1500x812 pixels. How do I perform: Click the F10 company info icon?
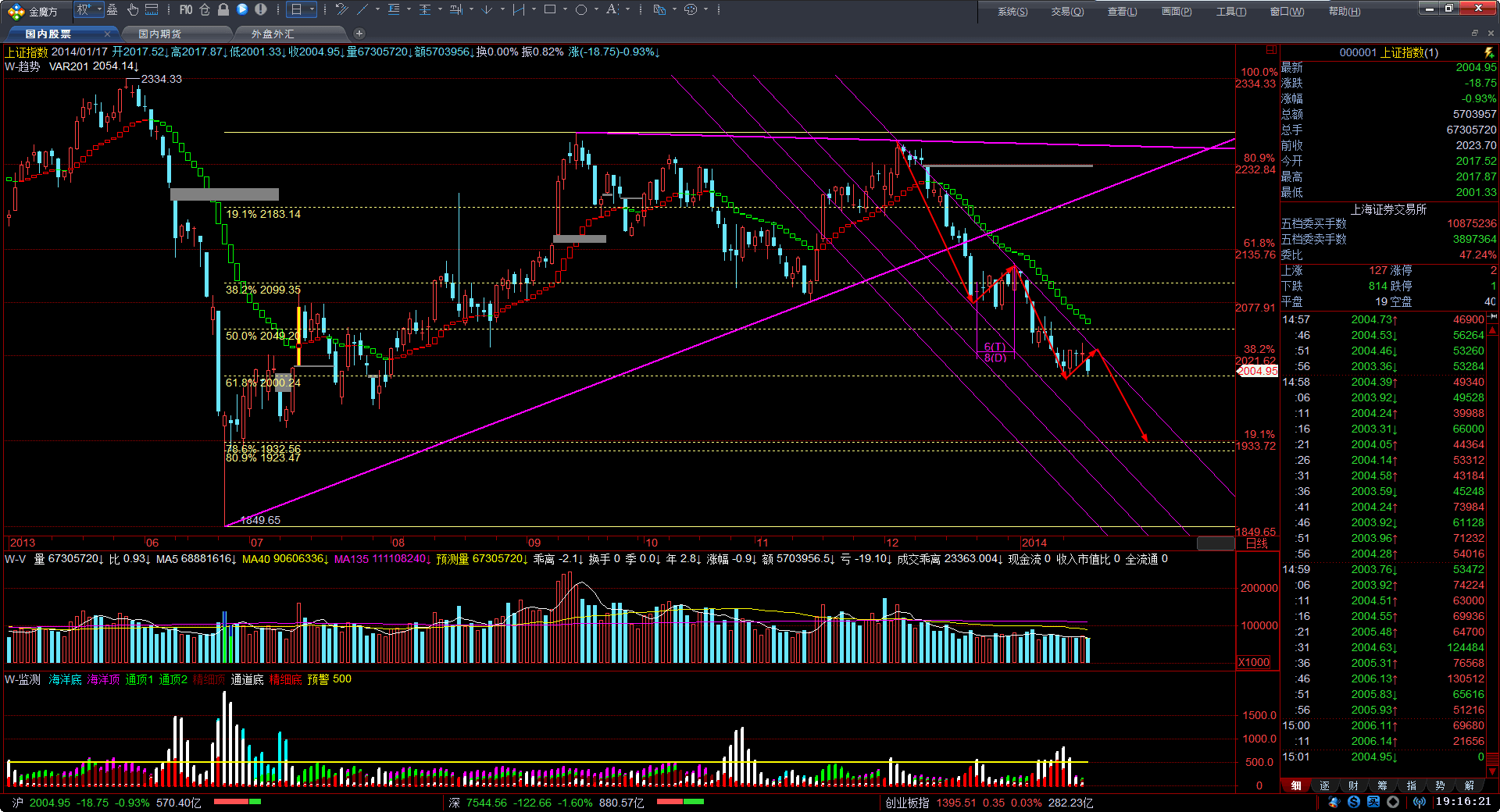click(x=186, y=10)
